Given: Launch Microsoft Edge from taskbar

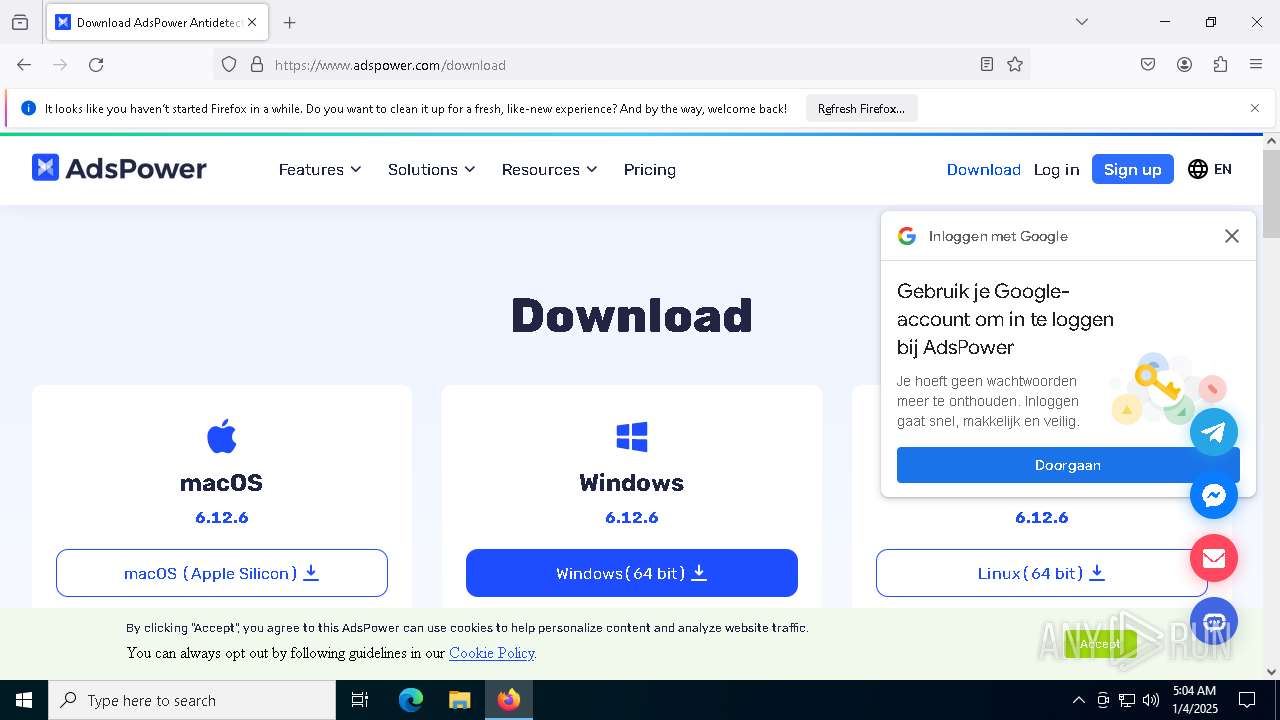Looking at the screenshot, I should pos(411,700).
